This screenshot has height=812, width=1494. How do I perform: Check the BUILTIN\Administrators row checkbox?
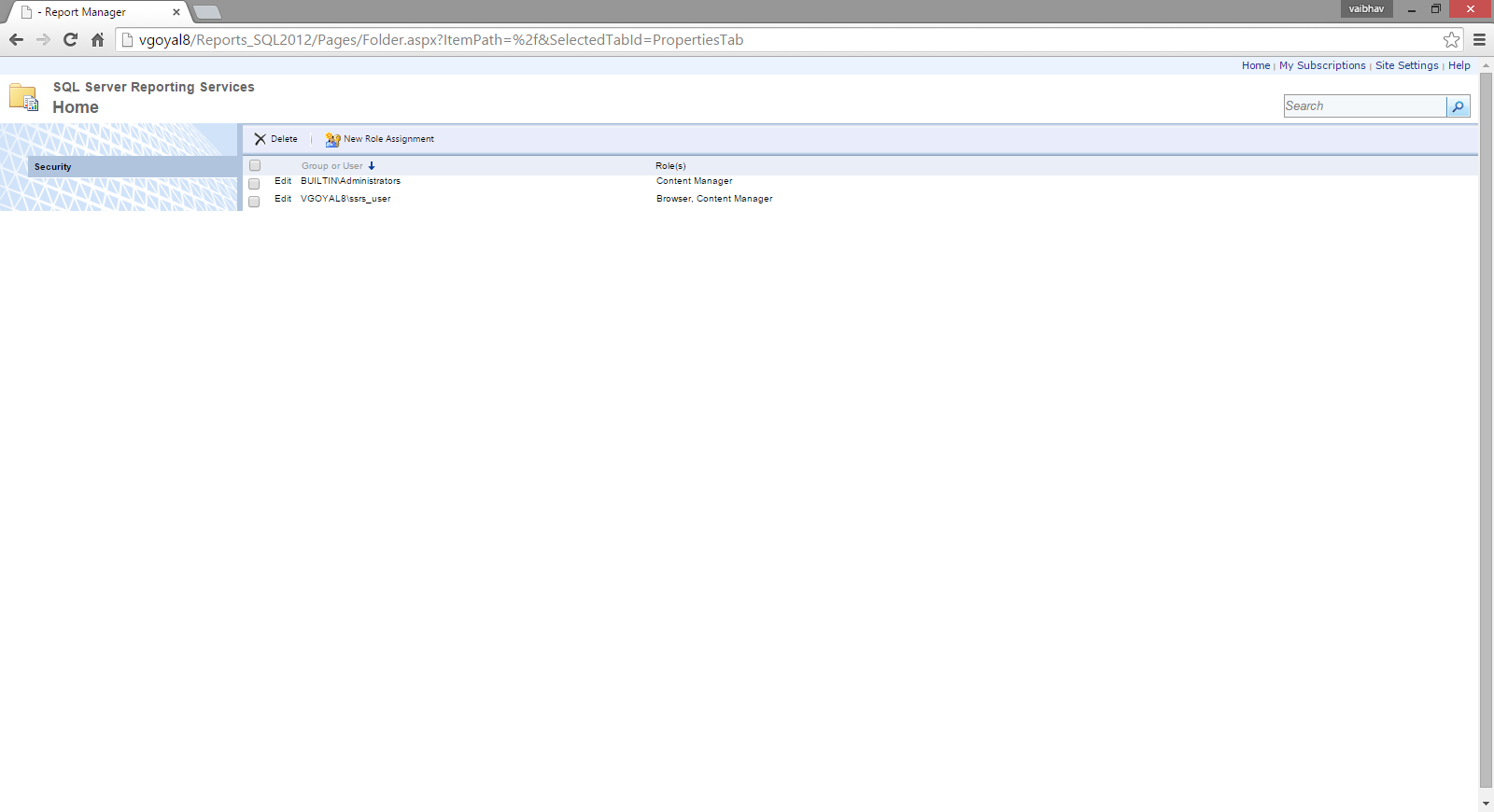pyautogui.click(x=254, y=184)
